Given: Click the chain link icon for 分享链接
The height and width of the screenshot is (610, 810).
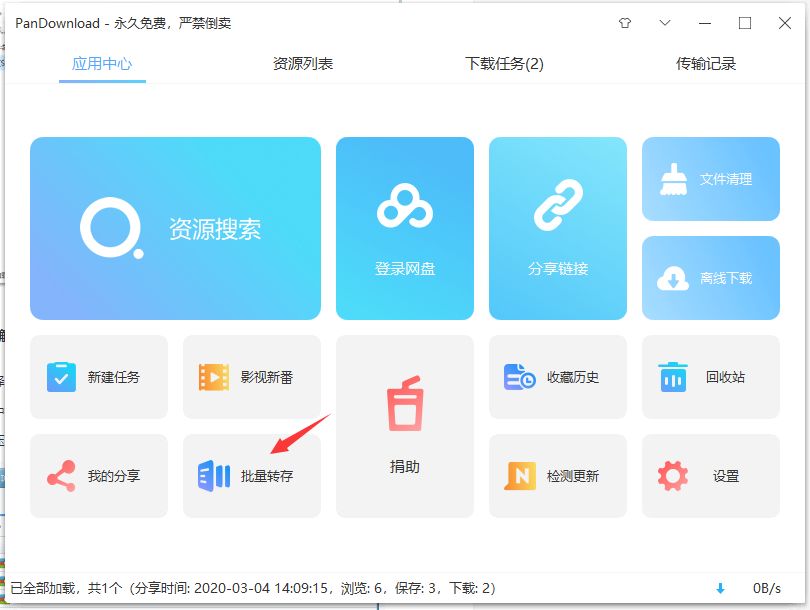Looking at the screenshot, I should [x=558, y=205].
